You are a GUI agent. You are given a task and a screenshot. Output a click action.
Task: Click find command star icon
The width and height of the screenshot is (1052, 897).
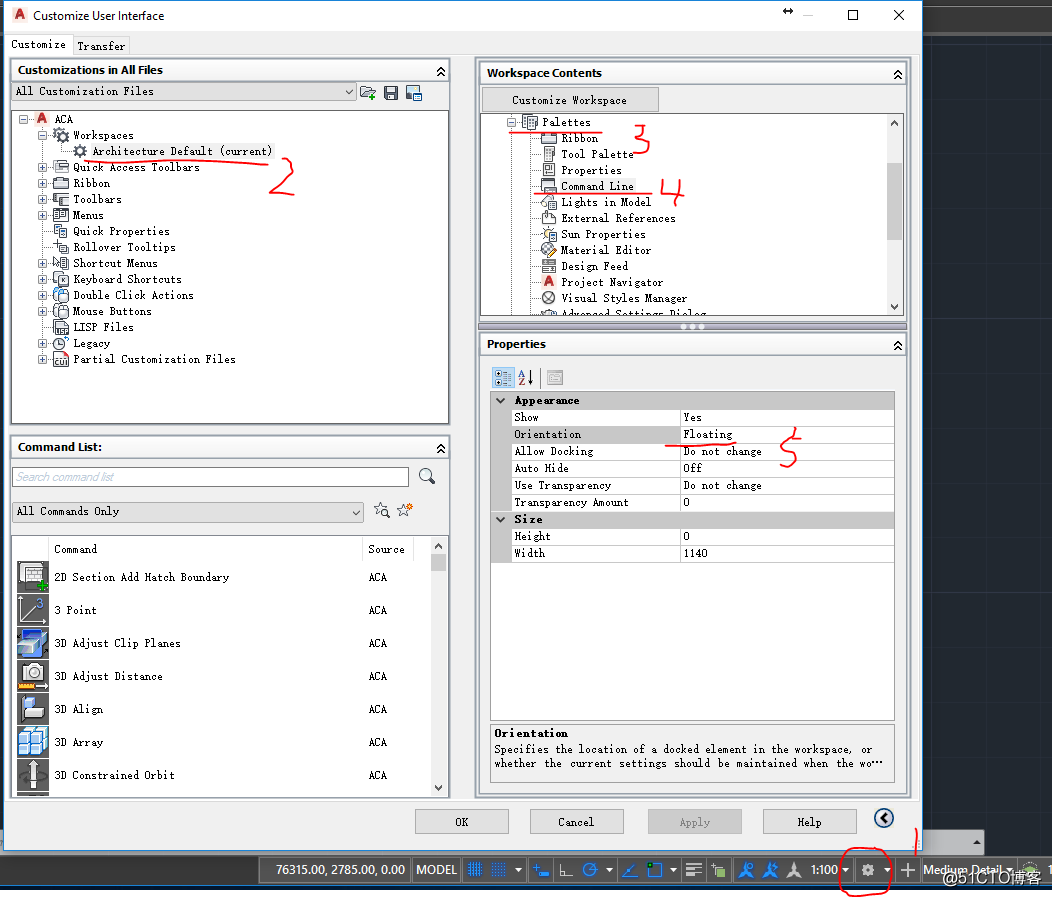click(x=381, y=511)
